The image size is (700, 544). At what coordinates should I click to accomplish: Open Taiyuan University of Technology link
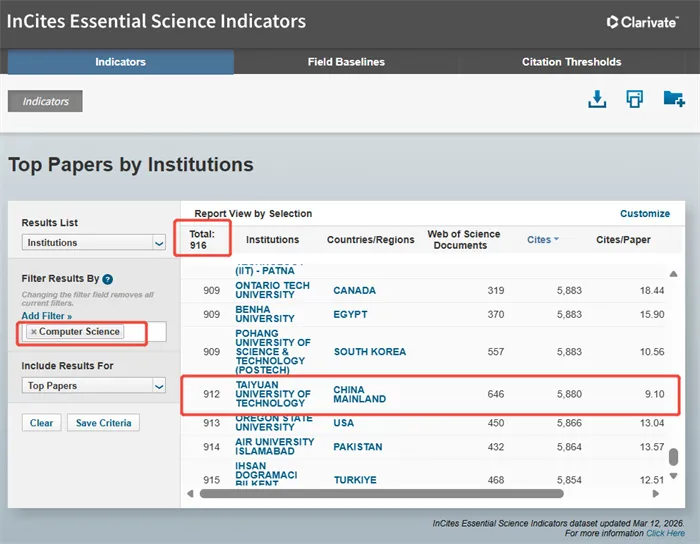point(271,393)
